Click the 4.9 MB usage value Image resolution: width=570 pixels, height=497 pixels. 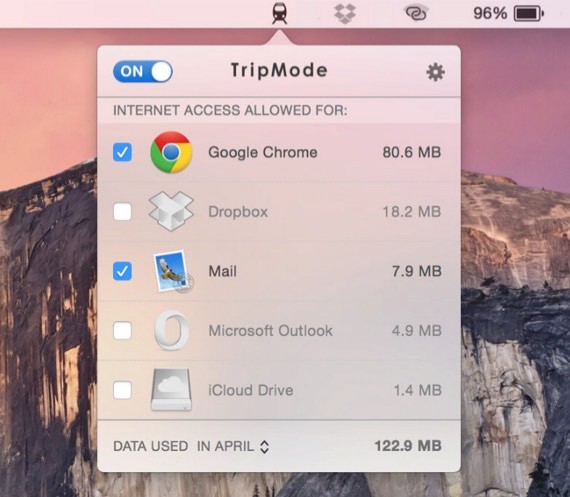coord(417,331)
